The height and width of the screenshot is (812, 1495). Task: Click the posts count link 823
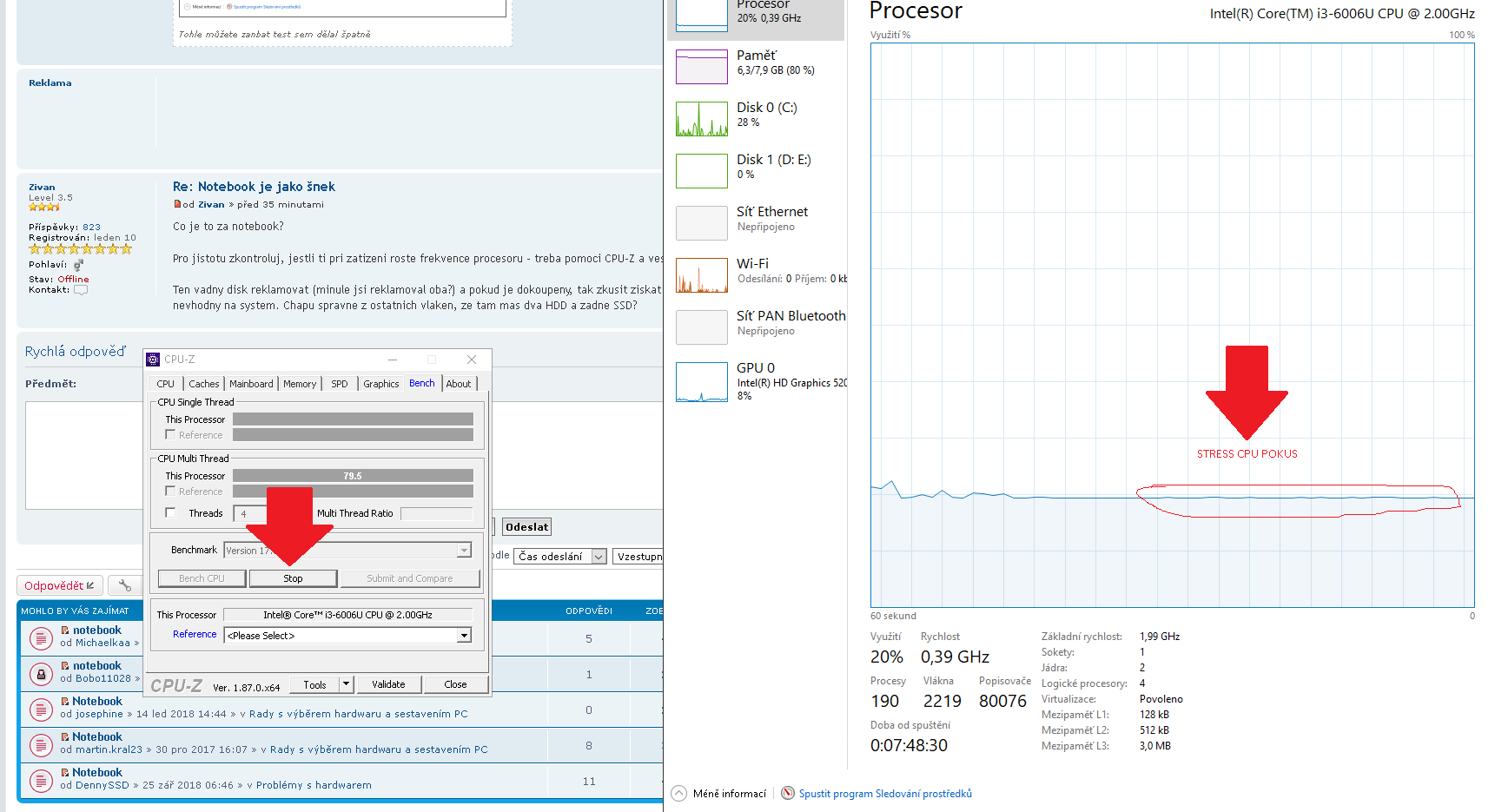(92, 228)
